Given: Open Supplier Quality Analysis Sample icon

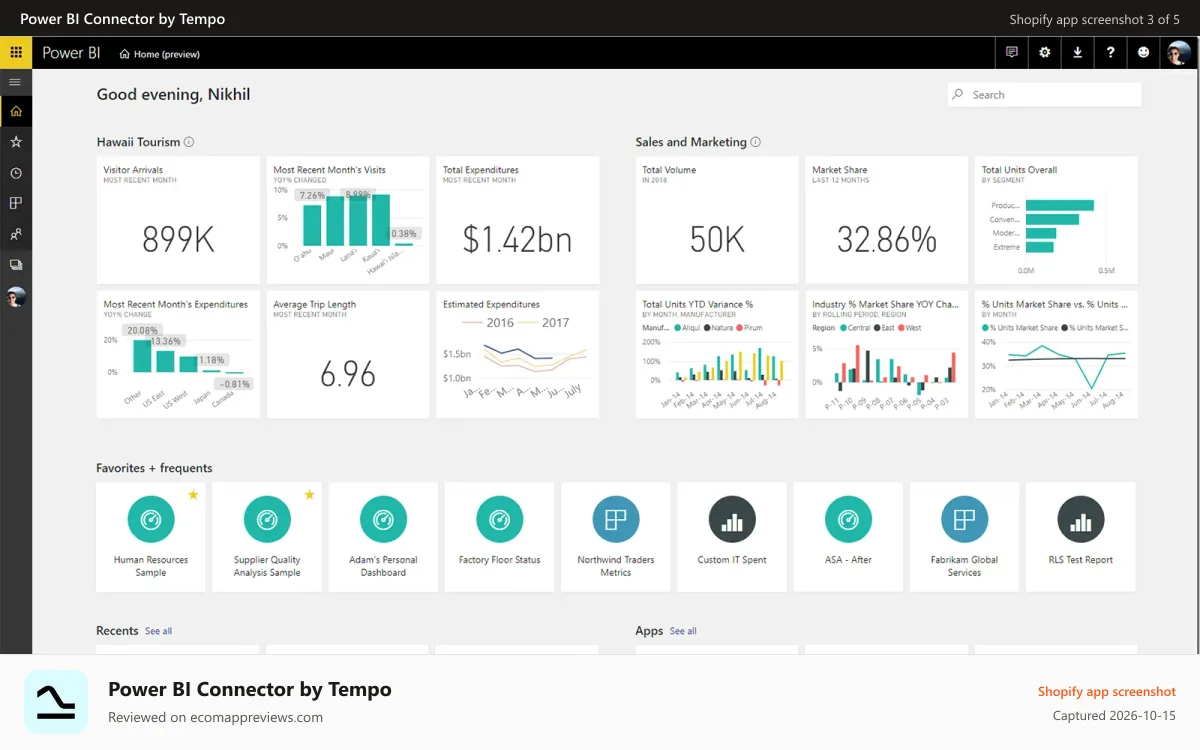Looking at the screenshot, I should (267, 519).
